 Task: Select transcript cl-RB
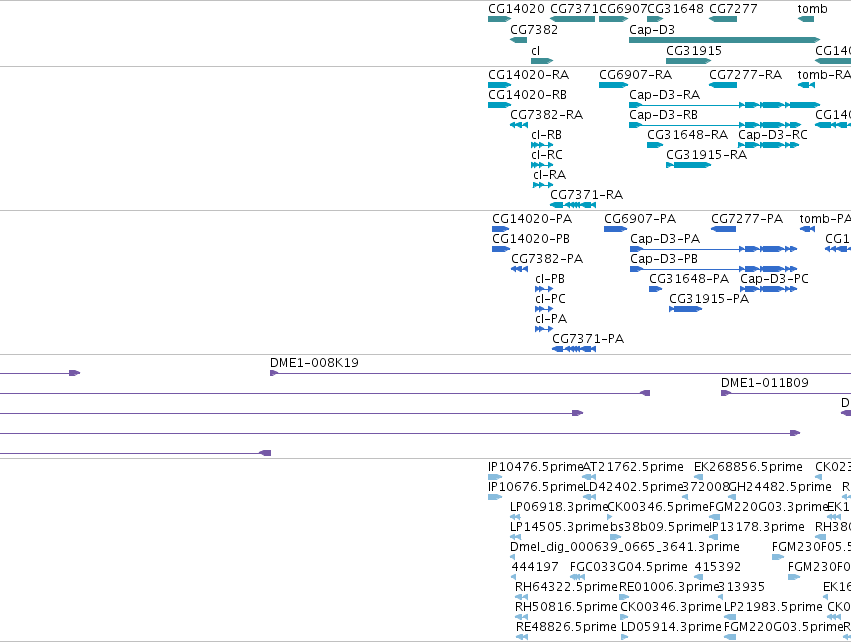[542, 145]
